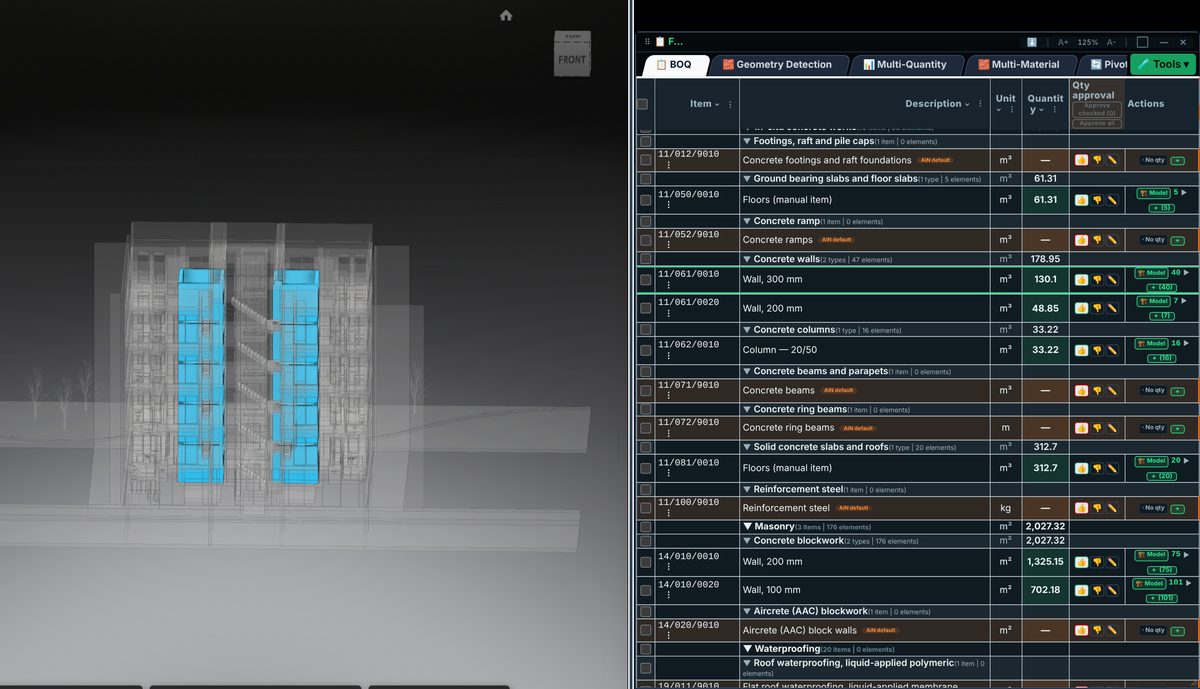The width and height of the screenshot is (1200, 689).
Task: Thumbs-down the Wall, 300 mm row
Action: (x=1097, y=280)
